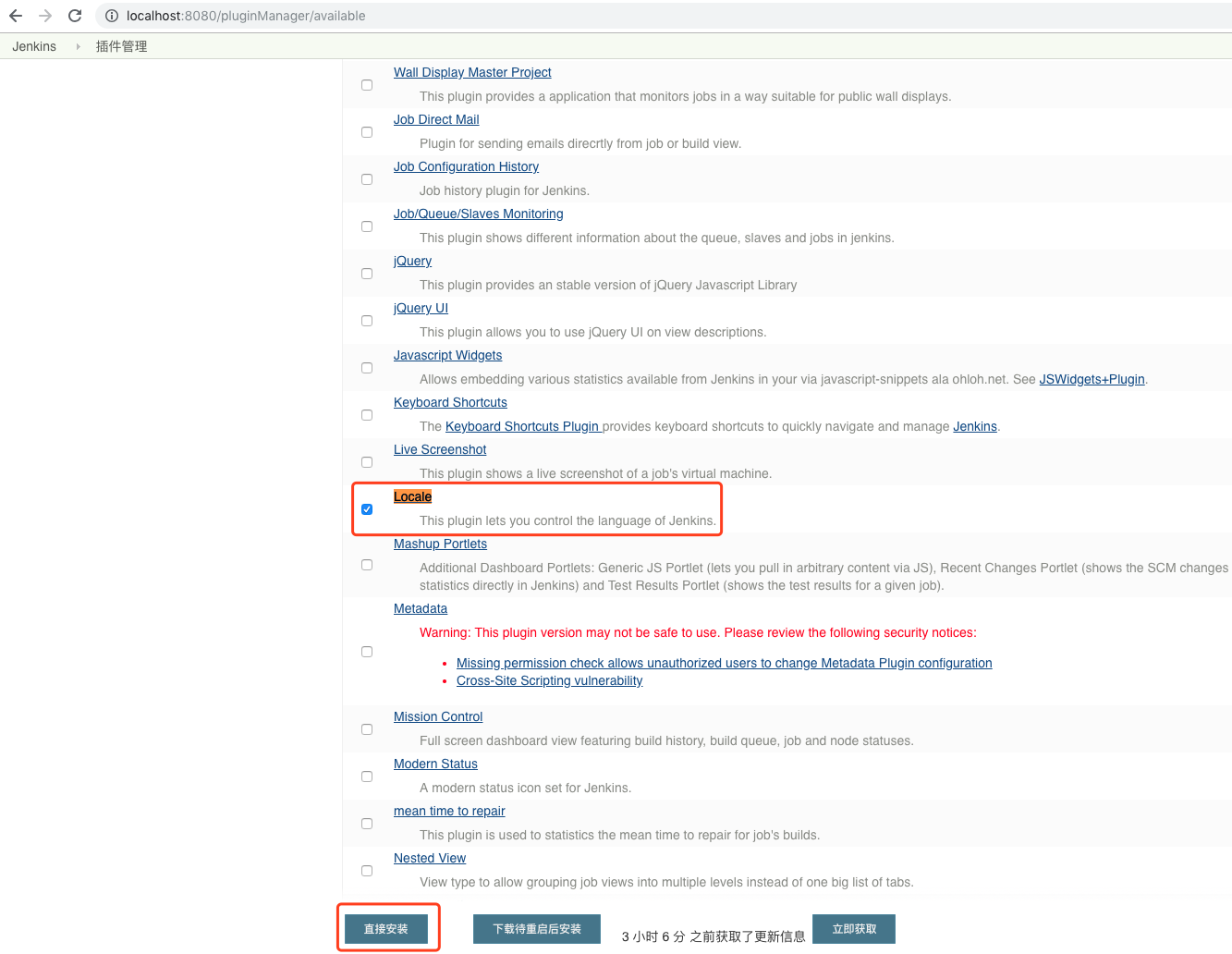Open Jenkins breadcrumb home link
Image resolution: width=1232 pixels, height=954 pixels.
[34, 46]
